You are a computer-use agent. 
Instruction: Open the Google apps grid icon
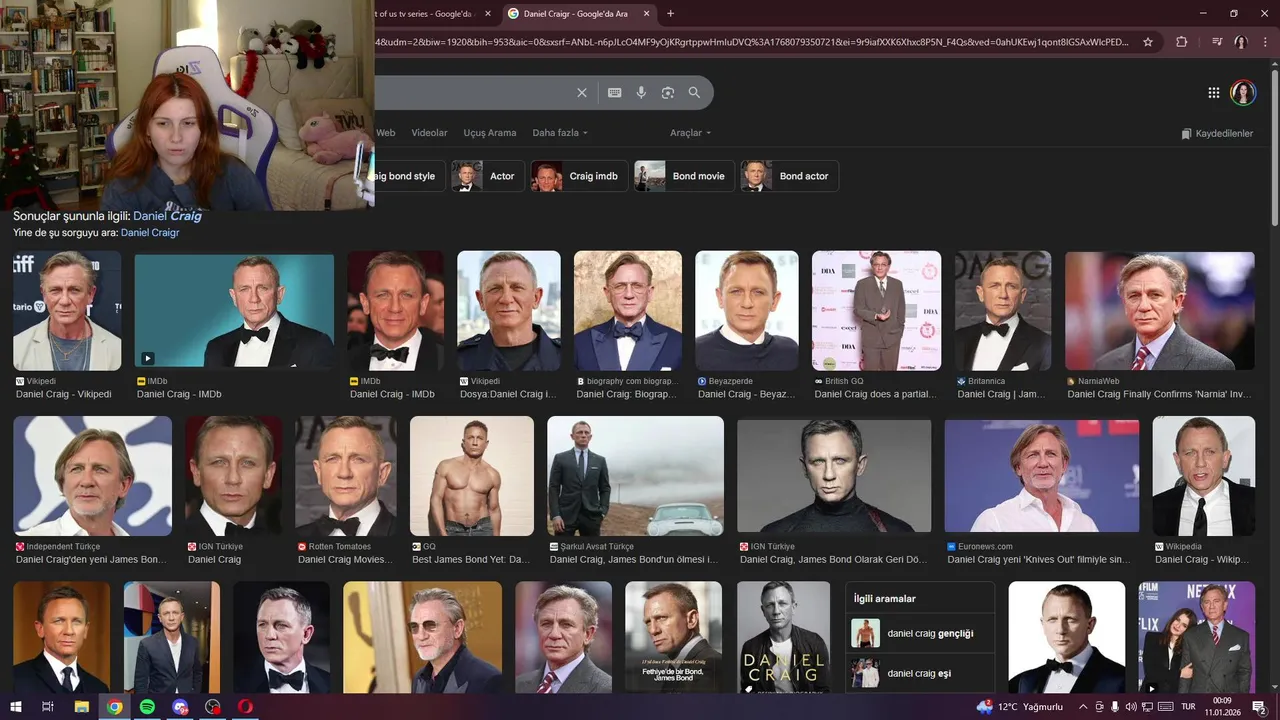(x=1214, y=93)
